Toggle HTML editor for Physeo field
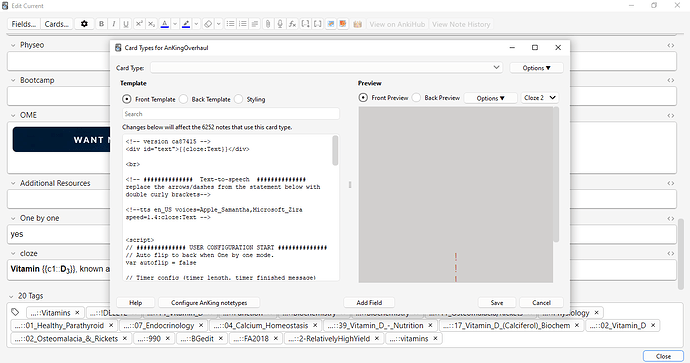 click(671, 45)
